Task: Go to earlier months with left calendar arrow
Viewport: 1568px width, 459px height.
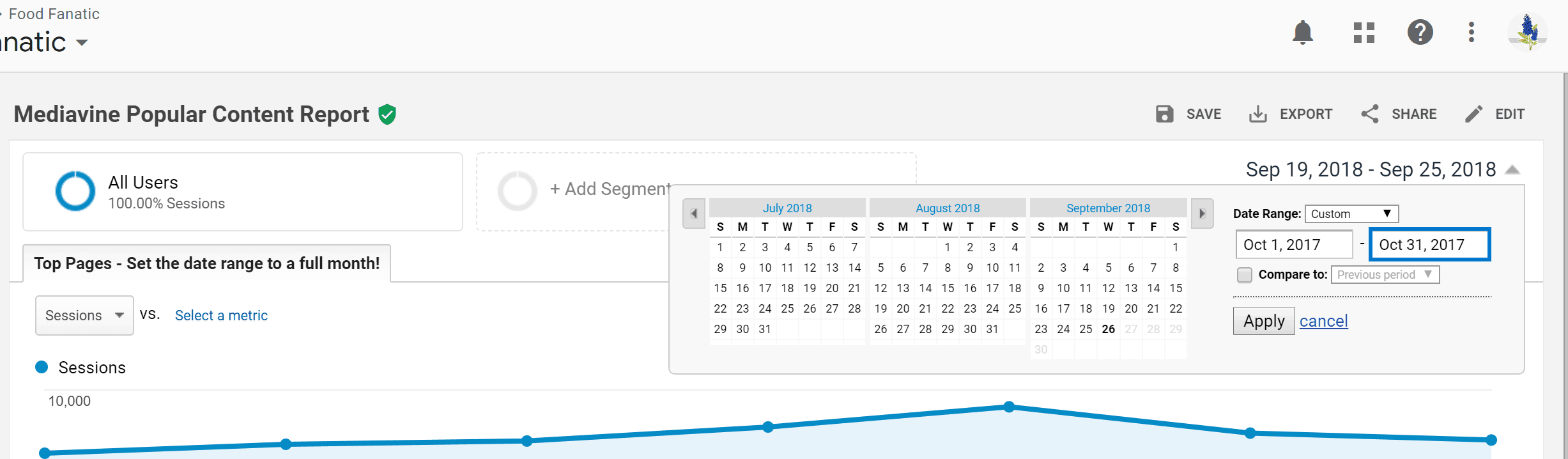Action: point(694,214)
